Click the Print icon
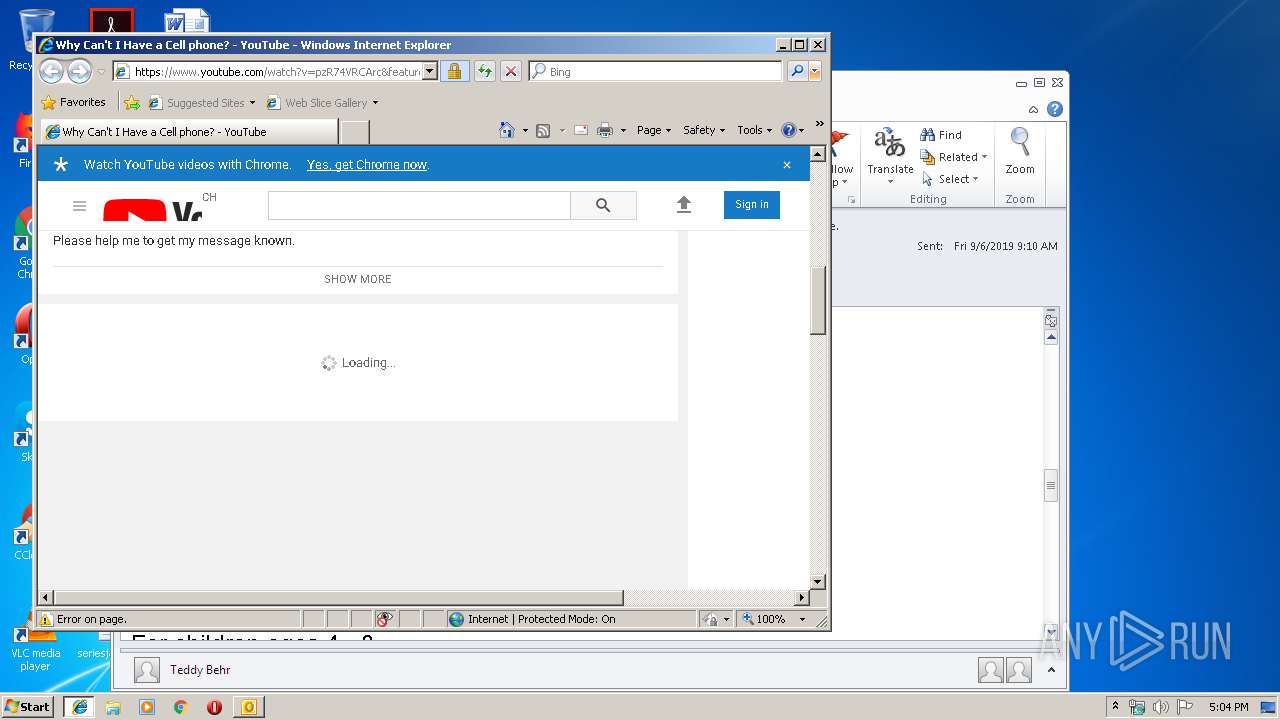Image resolution: width=1280 pixels, height=720 pixels. coord(605,130)
